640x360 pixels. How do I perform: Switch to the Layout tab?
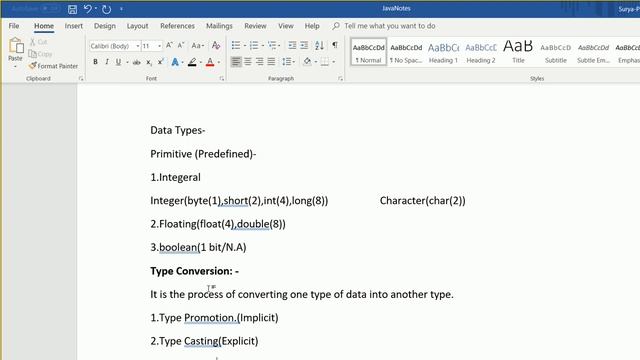pyautogui.click(x=137, y=26)
